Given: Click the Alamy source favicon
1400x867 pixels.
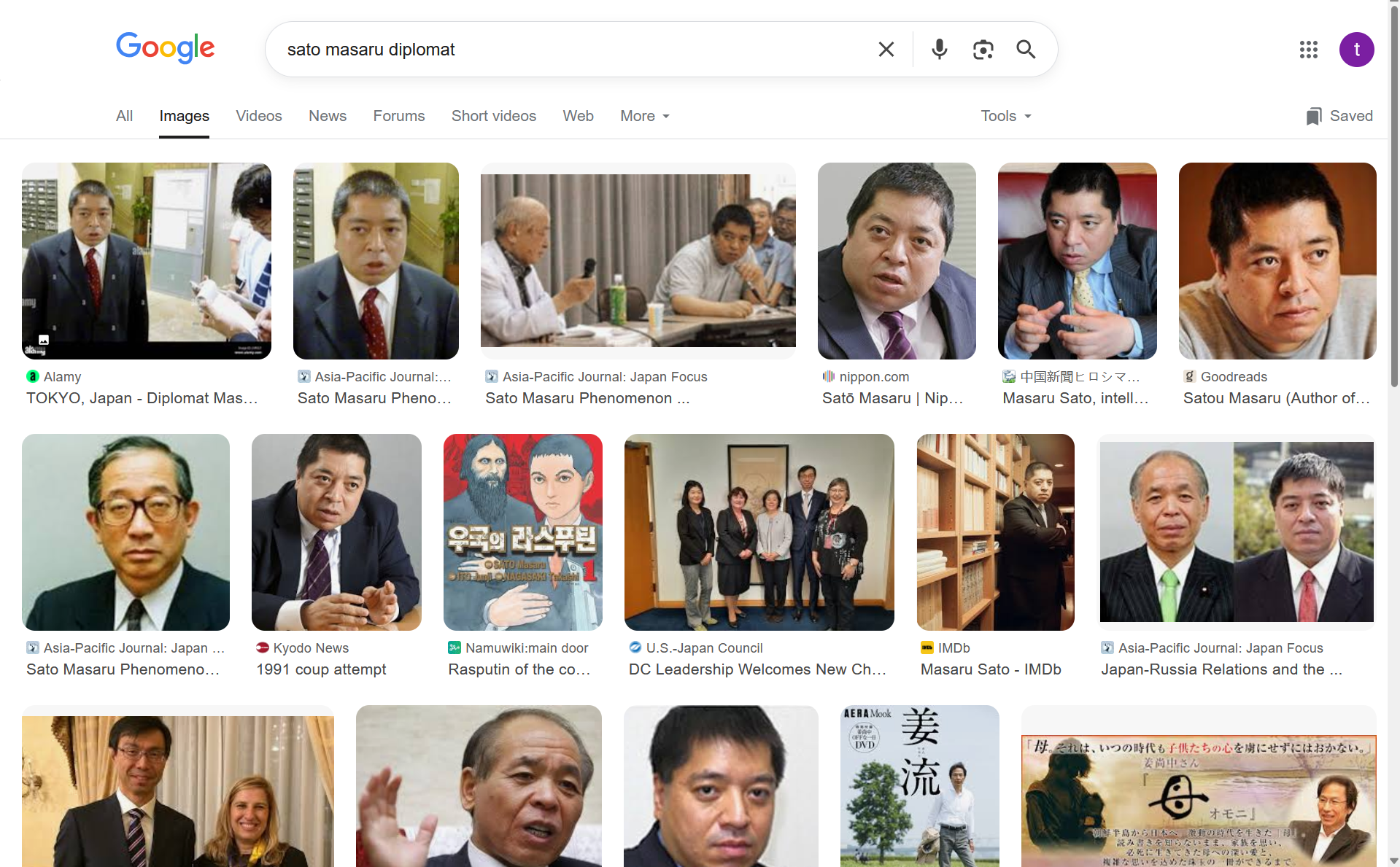Looking at the screenshot, I should click(x=33, y=377).
